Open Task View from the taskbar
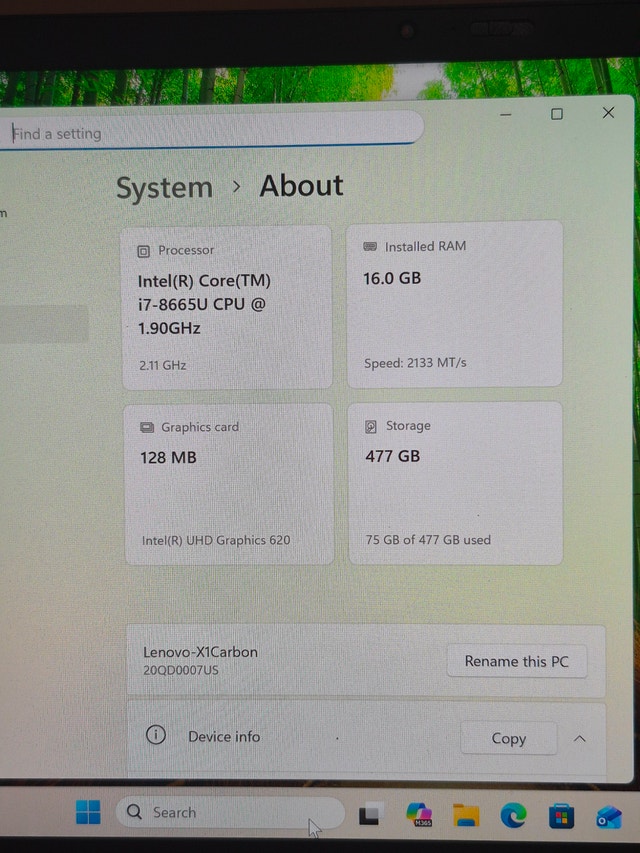 tap(369, 814)
